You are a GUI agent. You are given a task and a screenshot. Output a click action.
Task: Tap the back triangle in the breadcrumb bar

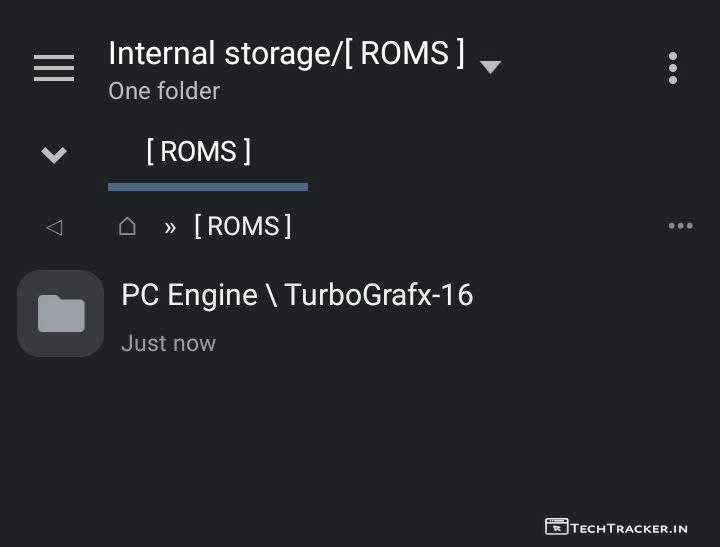[54, 227]
